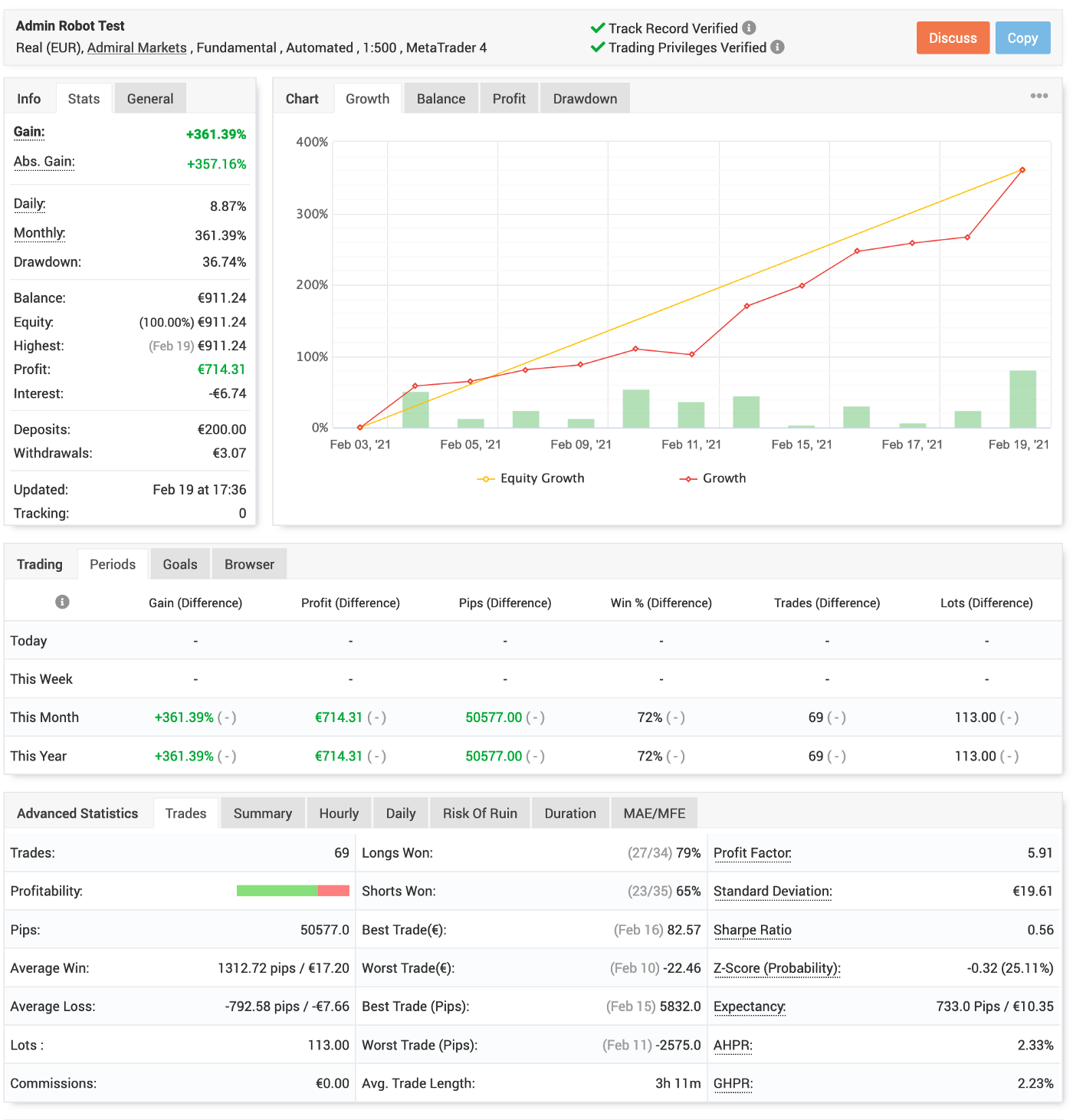Click the Expectancy label
Image resolution: width=1073 pixels, height=1120 pixels.
click(x=750, y=1007)
